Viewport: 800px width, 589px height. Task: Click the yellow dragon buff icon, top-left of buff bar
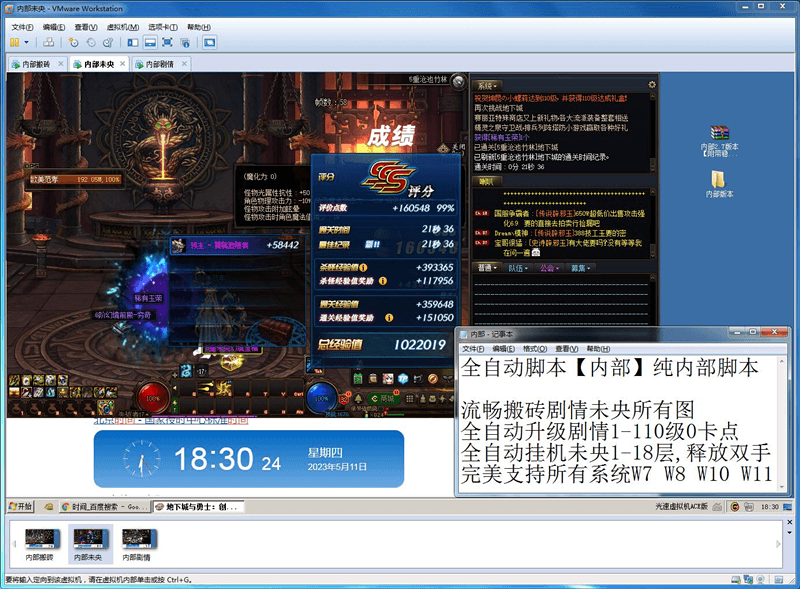14,380
